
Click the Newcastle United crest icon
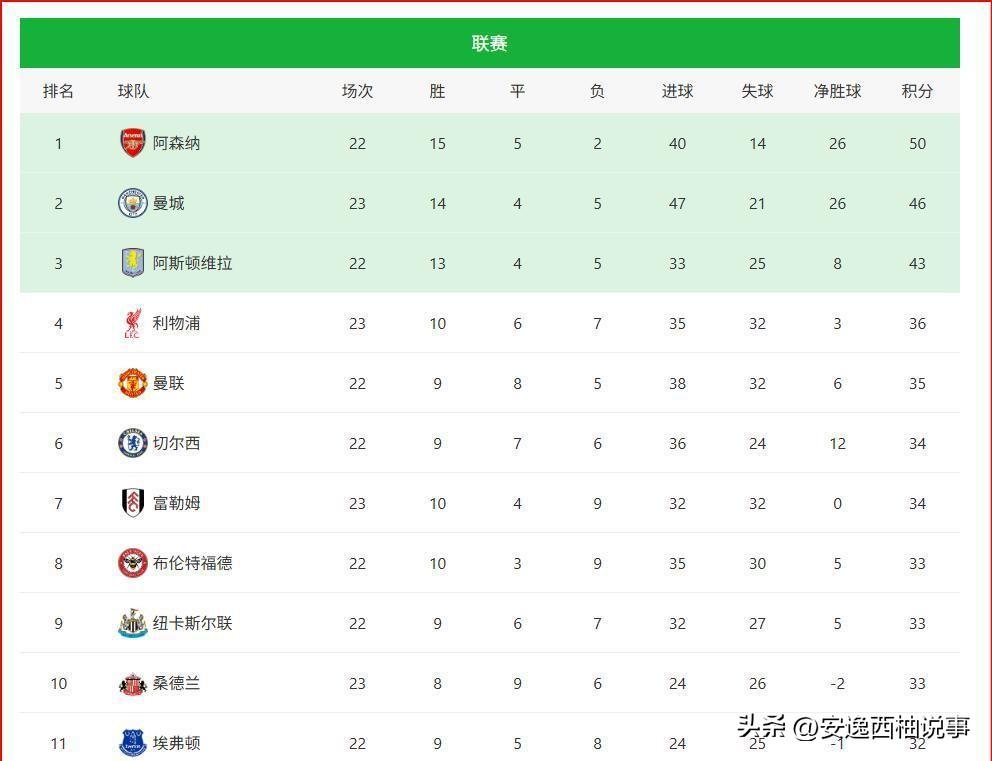[133, 623]
